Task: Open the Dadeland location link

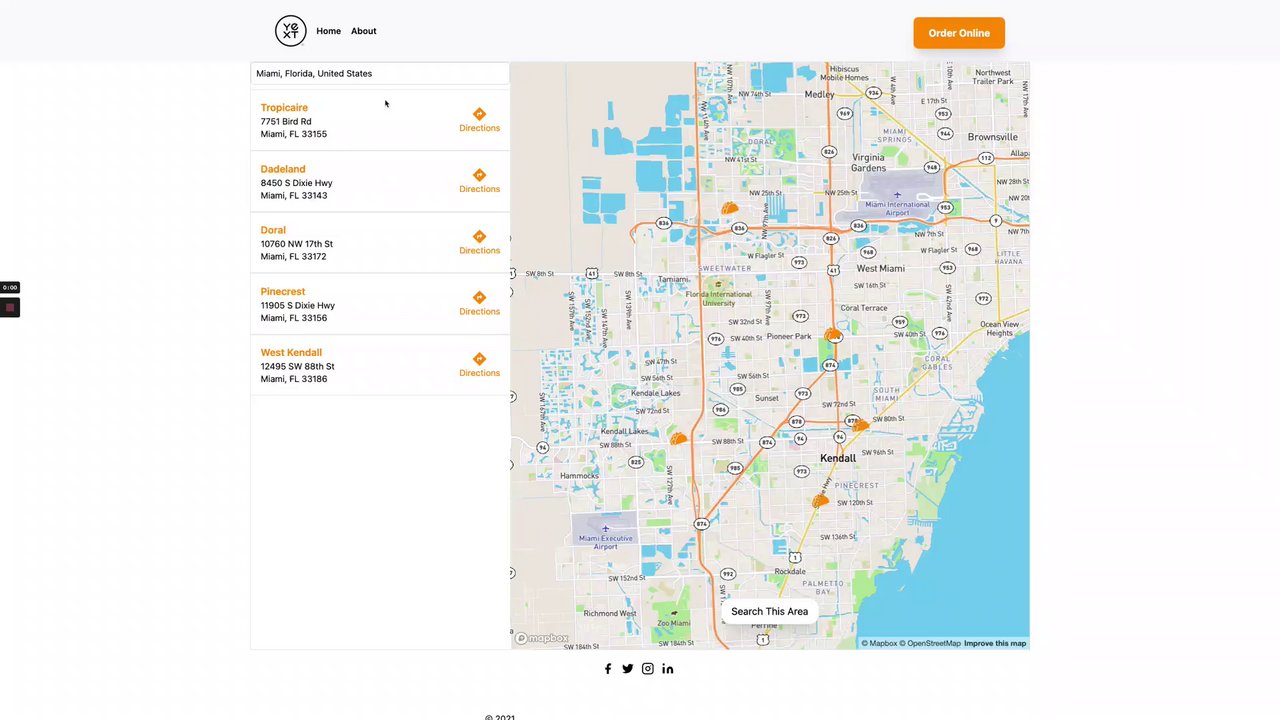Action: (x=283, y=169)
